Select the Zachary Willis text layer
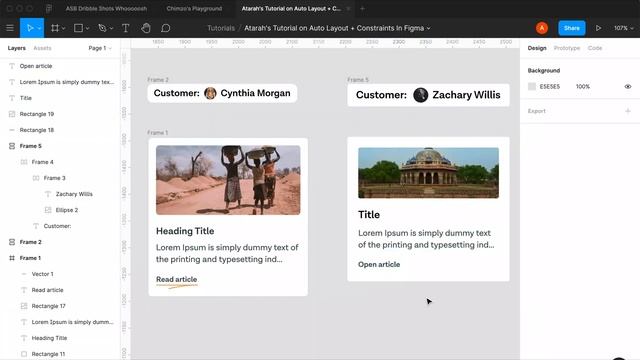This screenshot has width=640, height=360. click(74, 194)
